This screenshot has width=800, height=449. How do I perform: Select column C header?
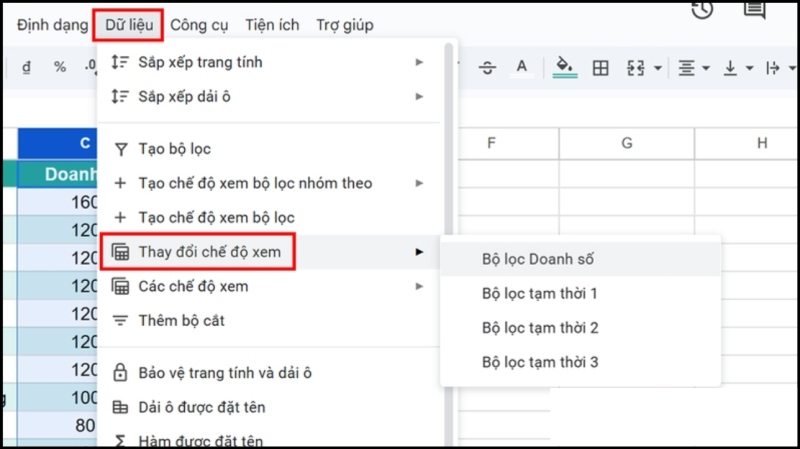click(57, 143)
